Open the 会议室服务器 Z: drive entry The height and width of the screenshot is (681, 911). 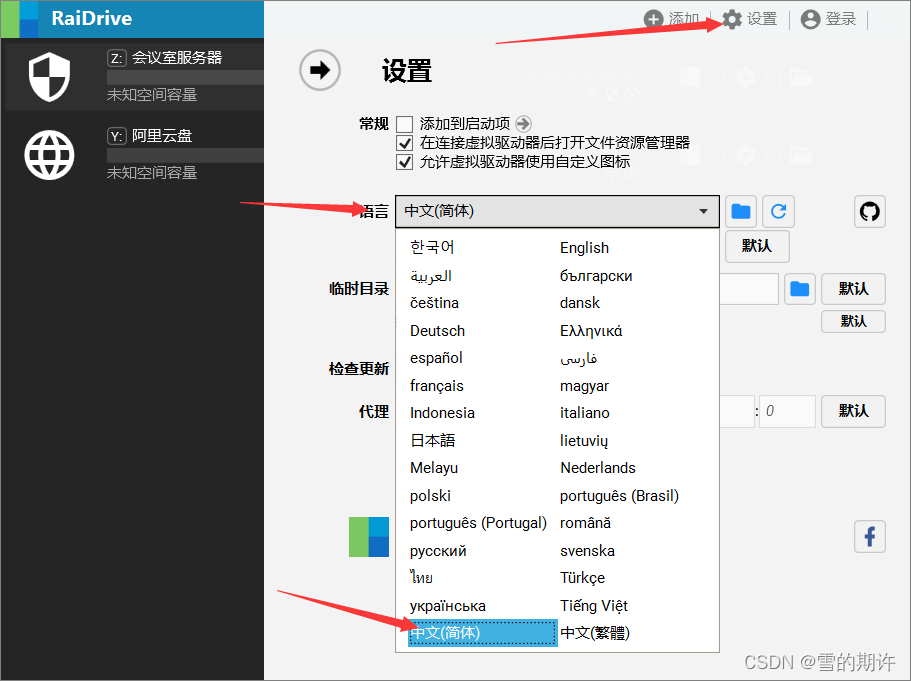tap(134, 77)
